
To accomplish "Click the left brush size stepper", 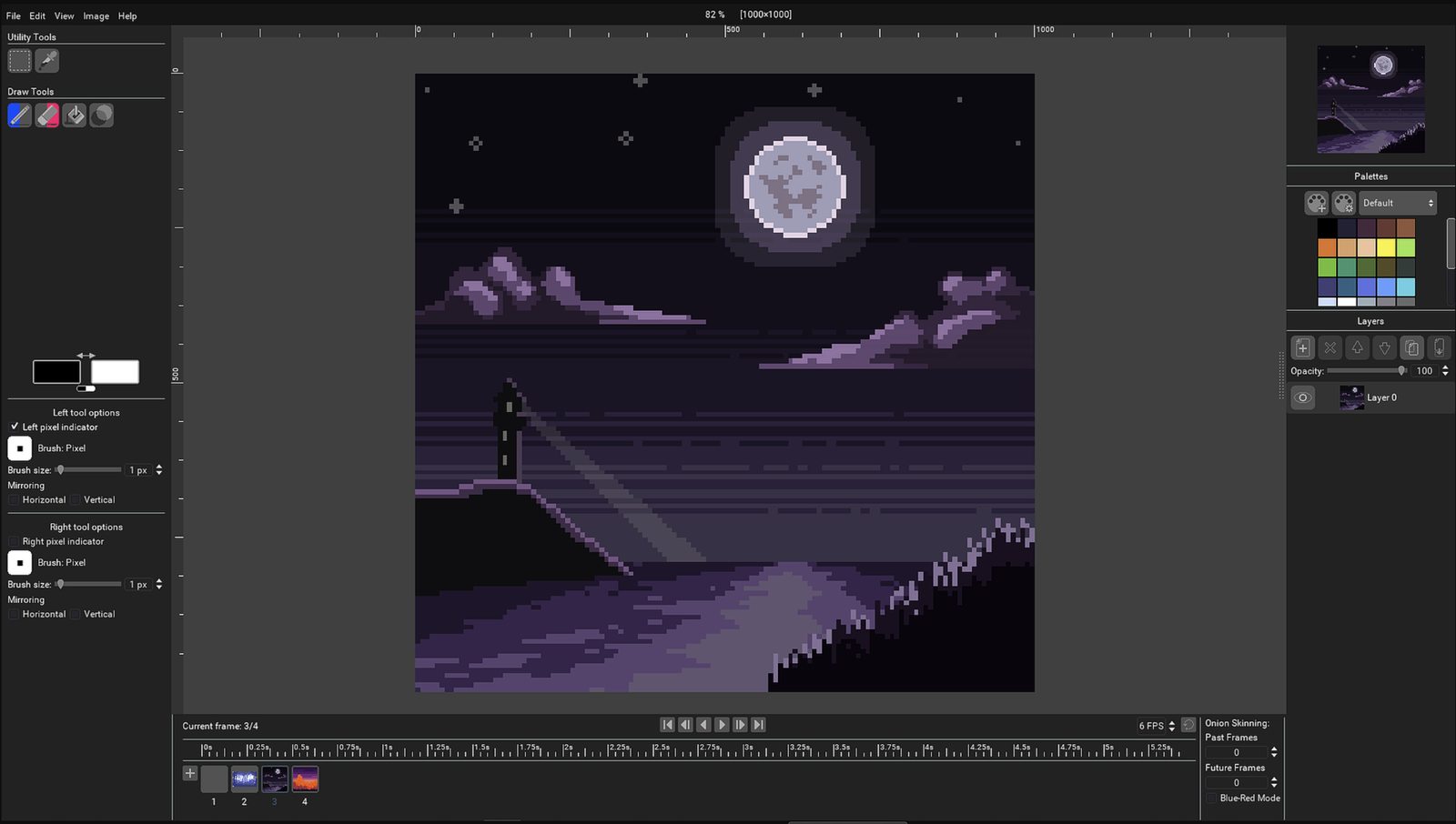I will pos(159,470).
